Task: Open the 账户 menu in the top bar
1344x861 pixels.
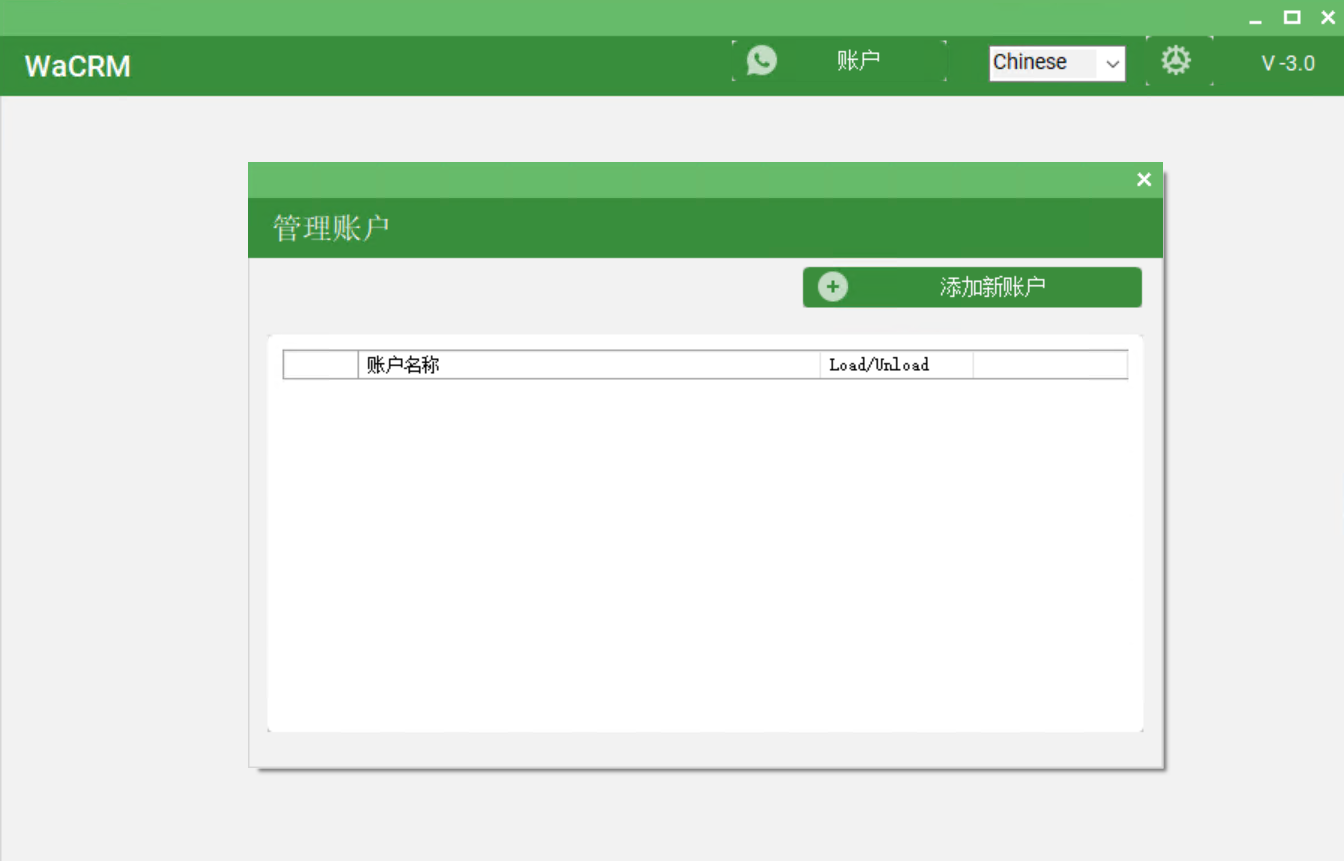Action: [x=856, y=61]
